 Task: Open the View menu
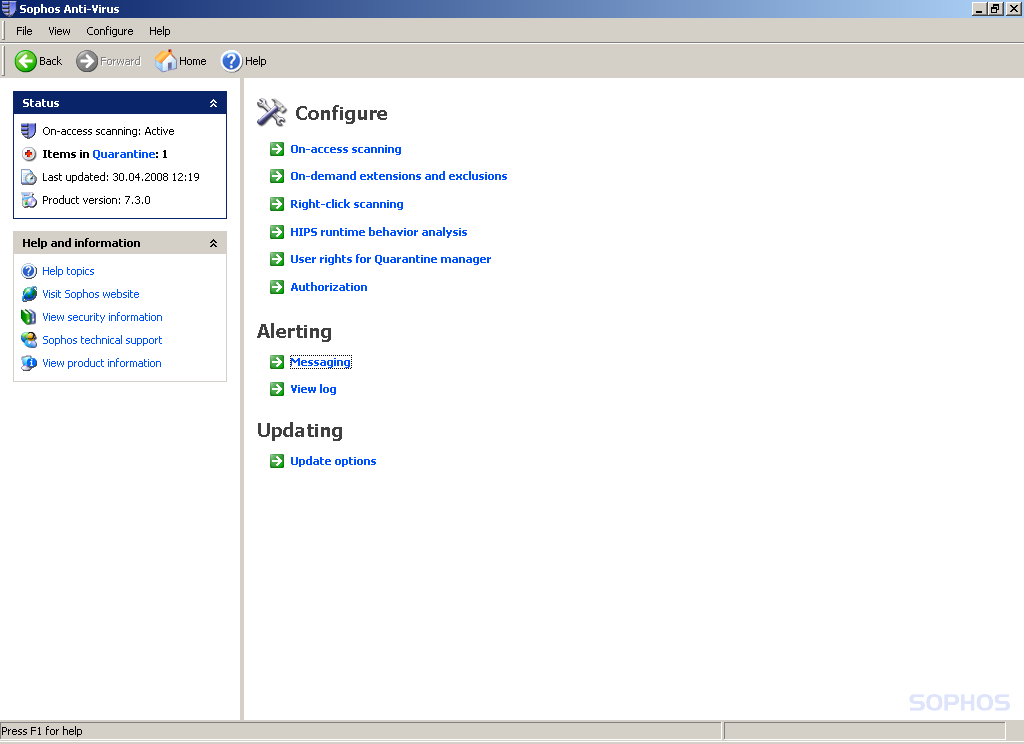tap(59, 31)
